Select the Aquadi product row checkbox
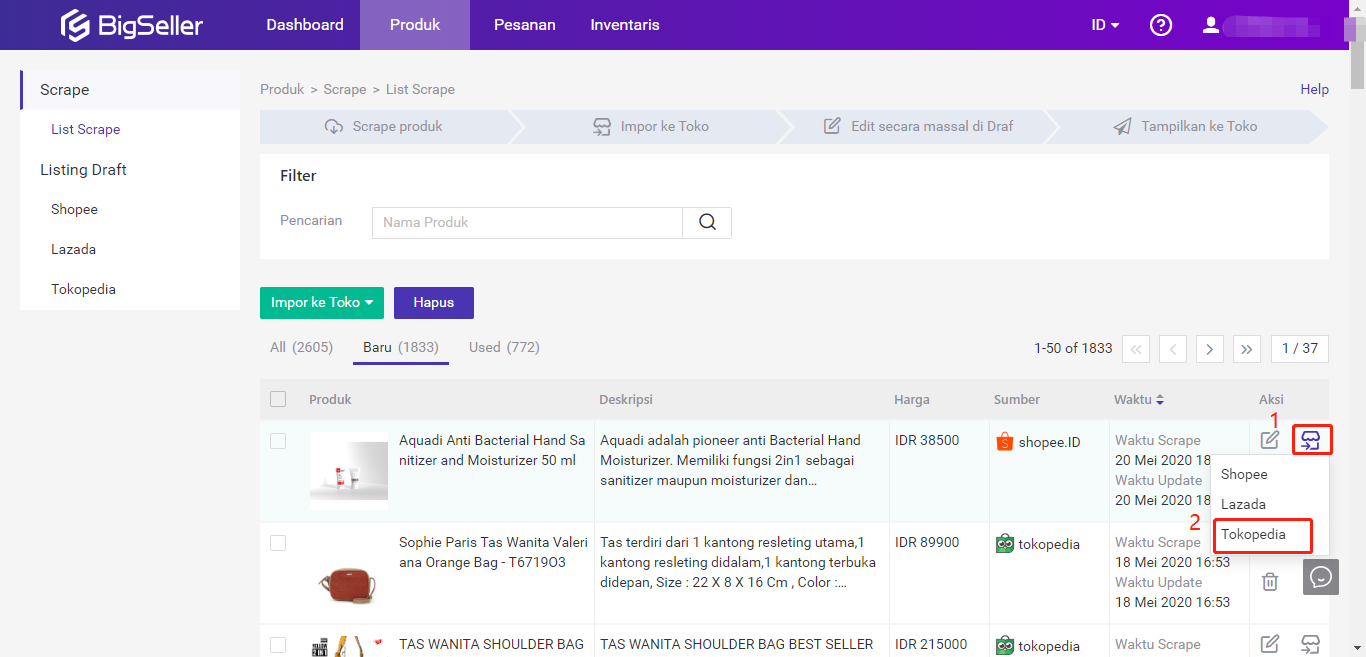1366x657 pixels. coord(278,441)
